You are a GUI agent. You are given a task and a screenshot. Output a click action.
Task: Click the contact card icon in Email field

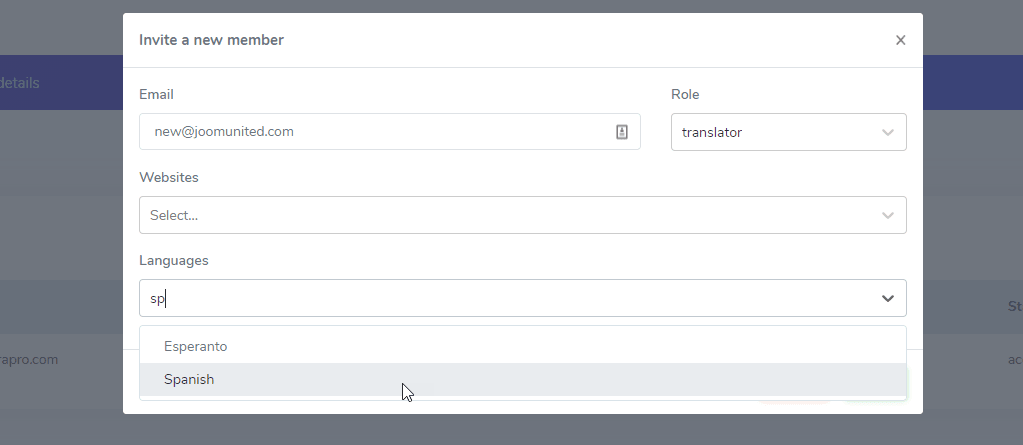click(x=622, y=132)
